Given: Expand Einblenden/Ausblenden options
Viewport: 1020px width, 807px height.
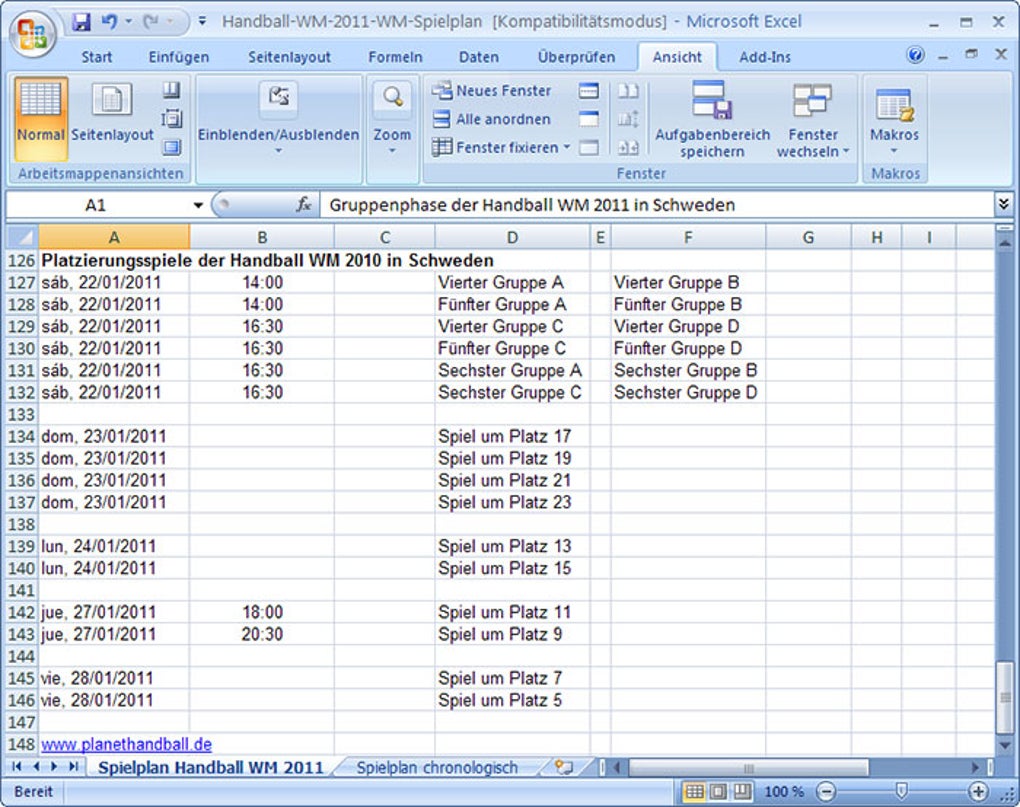Looking at the screenshot, I should [x=278, y=119].
